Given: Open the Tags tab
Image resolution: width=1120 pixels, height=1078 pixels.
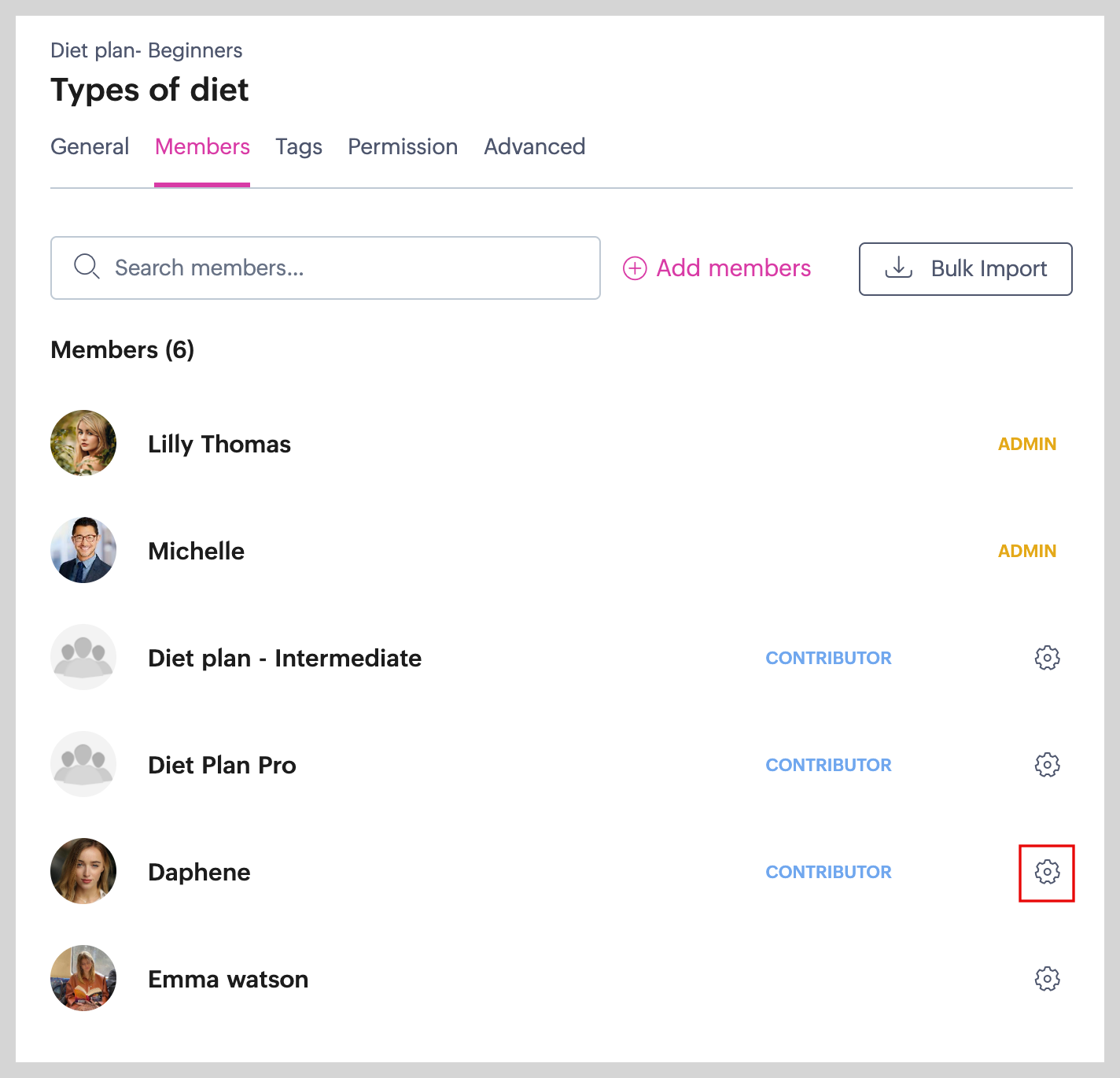Looking at the screenshot, I should [x=299, y=147].
